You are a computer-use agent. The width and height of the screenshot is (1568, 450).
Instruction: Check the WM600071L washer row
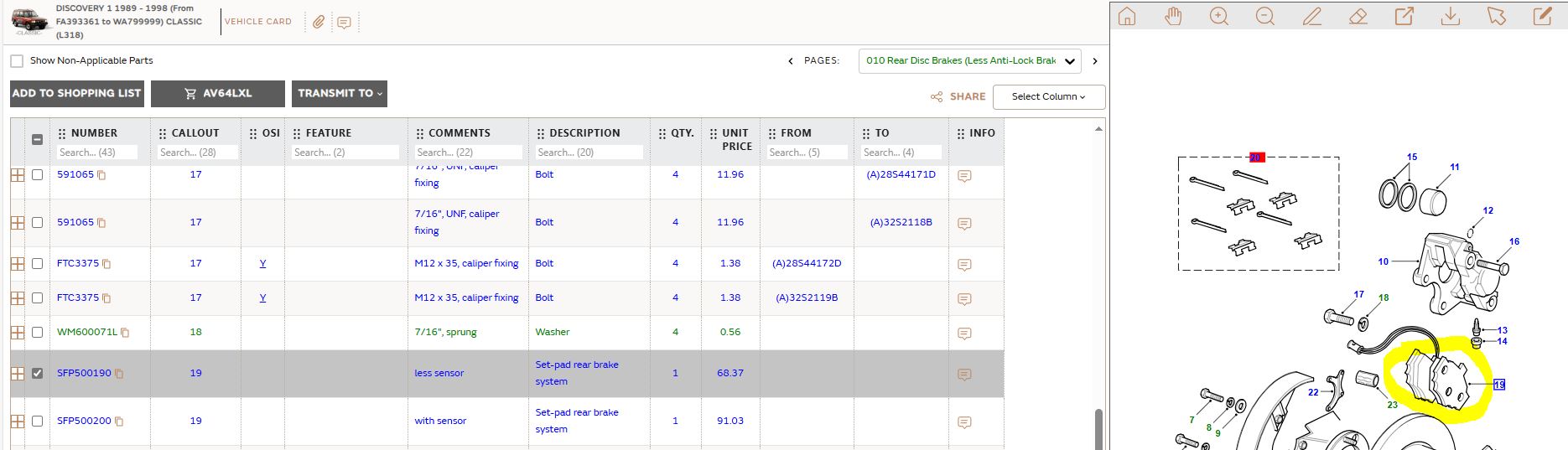[37, 332]
